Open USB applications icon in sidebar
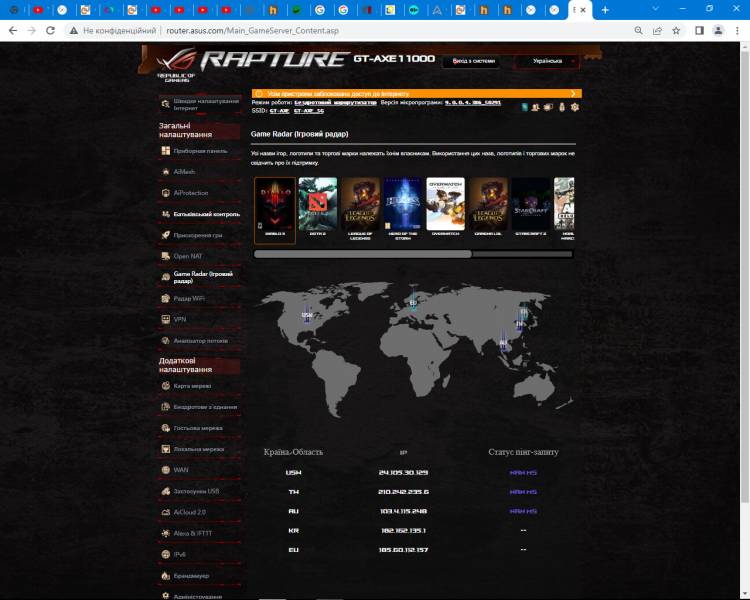 pyautogui.click(x=165, y=491)
